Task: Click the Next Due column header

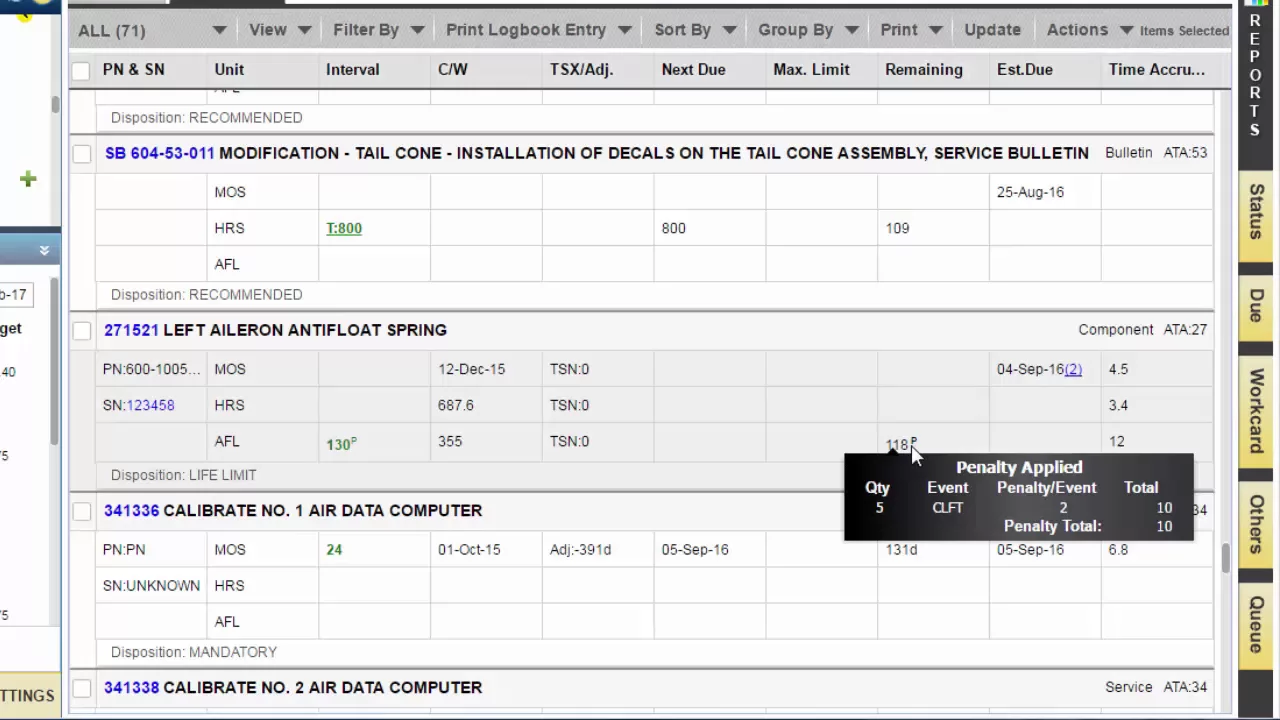Action: [694, 70]
